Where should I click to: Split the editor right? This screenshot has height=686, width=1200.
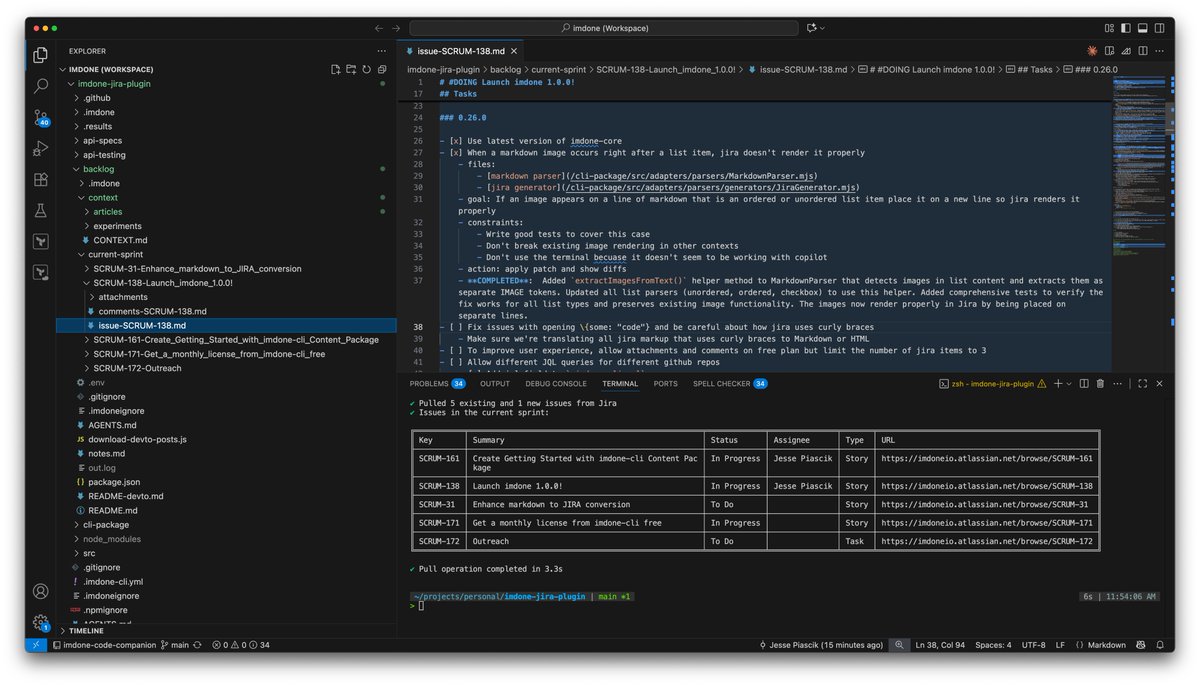[x=1144, y=50]
